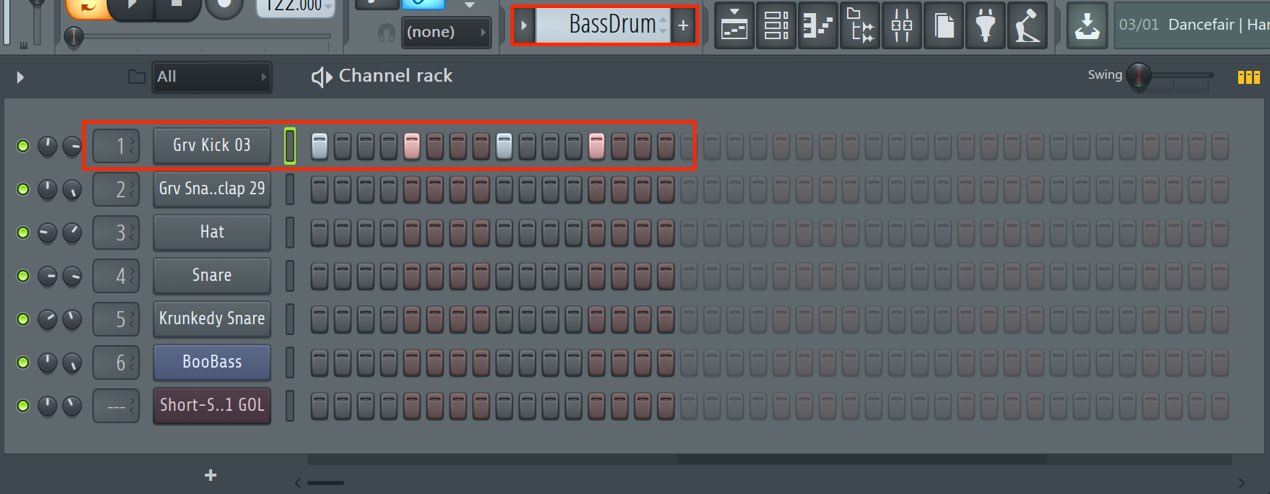Open channel rack options arrow at top left
Image resolution: width=1270 pixels, height=494 pixels.
click(20, 77)
